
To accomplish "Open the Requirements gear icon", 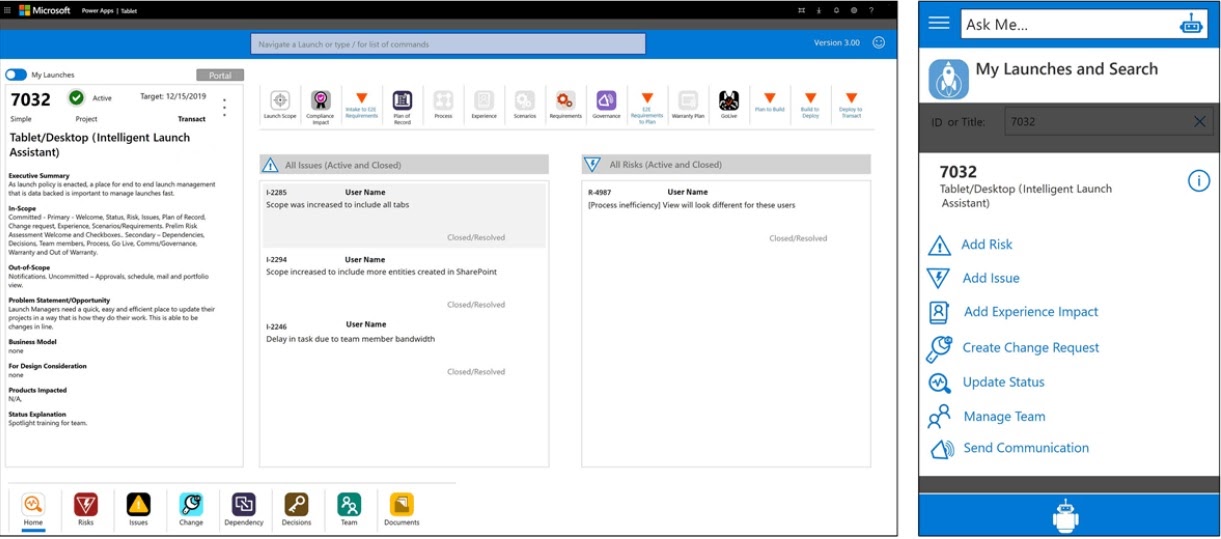I will [x=565, y=100].
